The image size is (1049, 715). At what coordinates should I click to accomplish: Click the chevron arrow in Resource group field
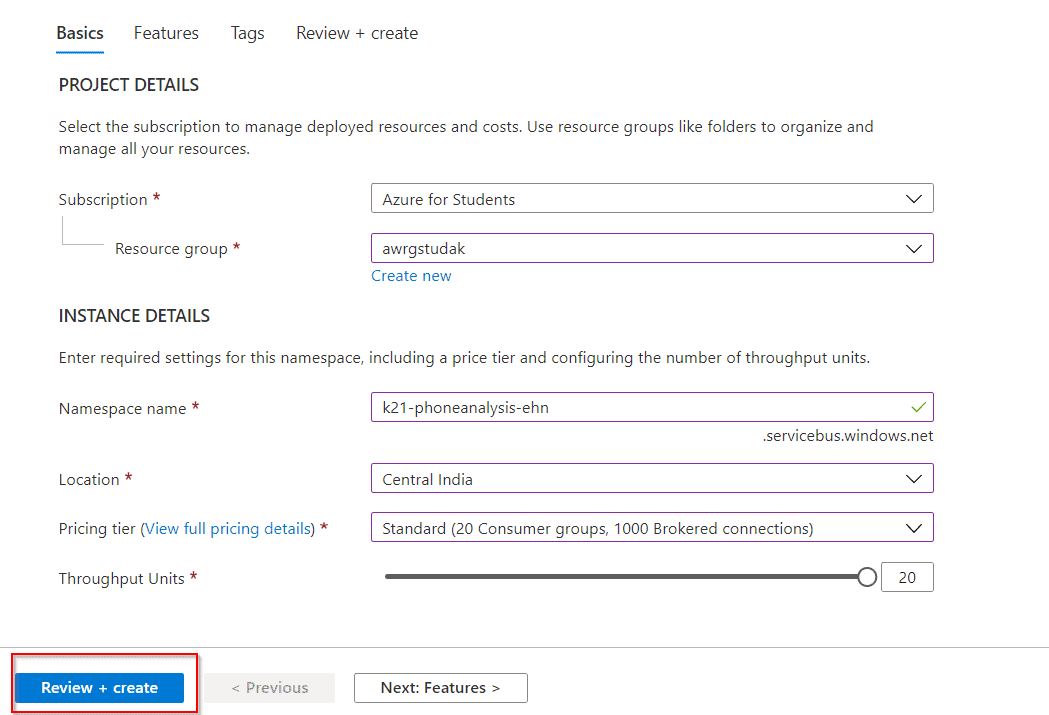(913, 249)
